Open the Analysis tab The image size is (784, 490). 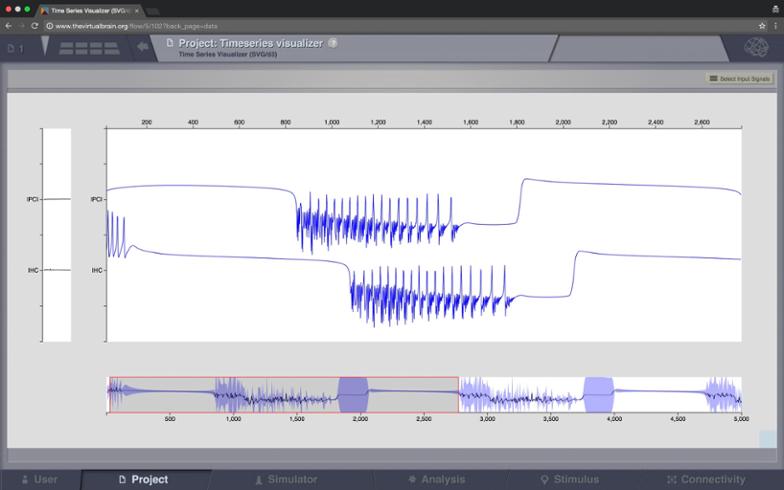435,480
